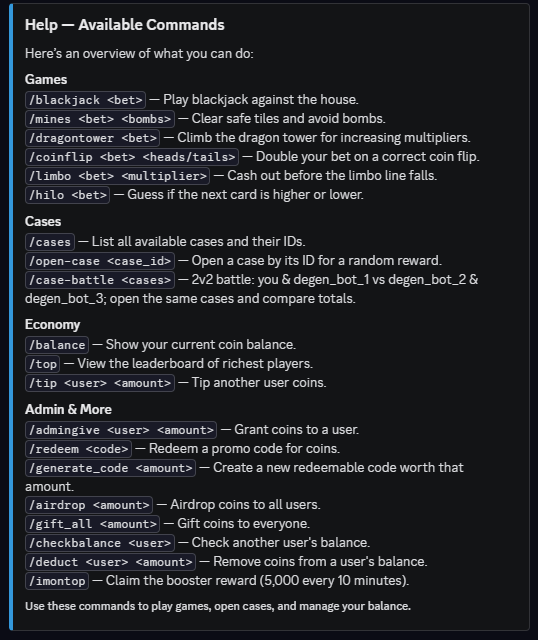Click the /top command tag
Viewport: 538px width, 640px height.
point(42,364)
